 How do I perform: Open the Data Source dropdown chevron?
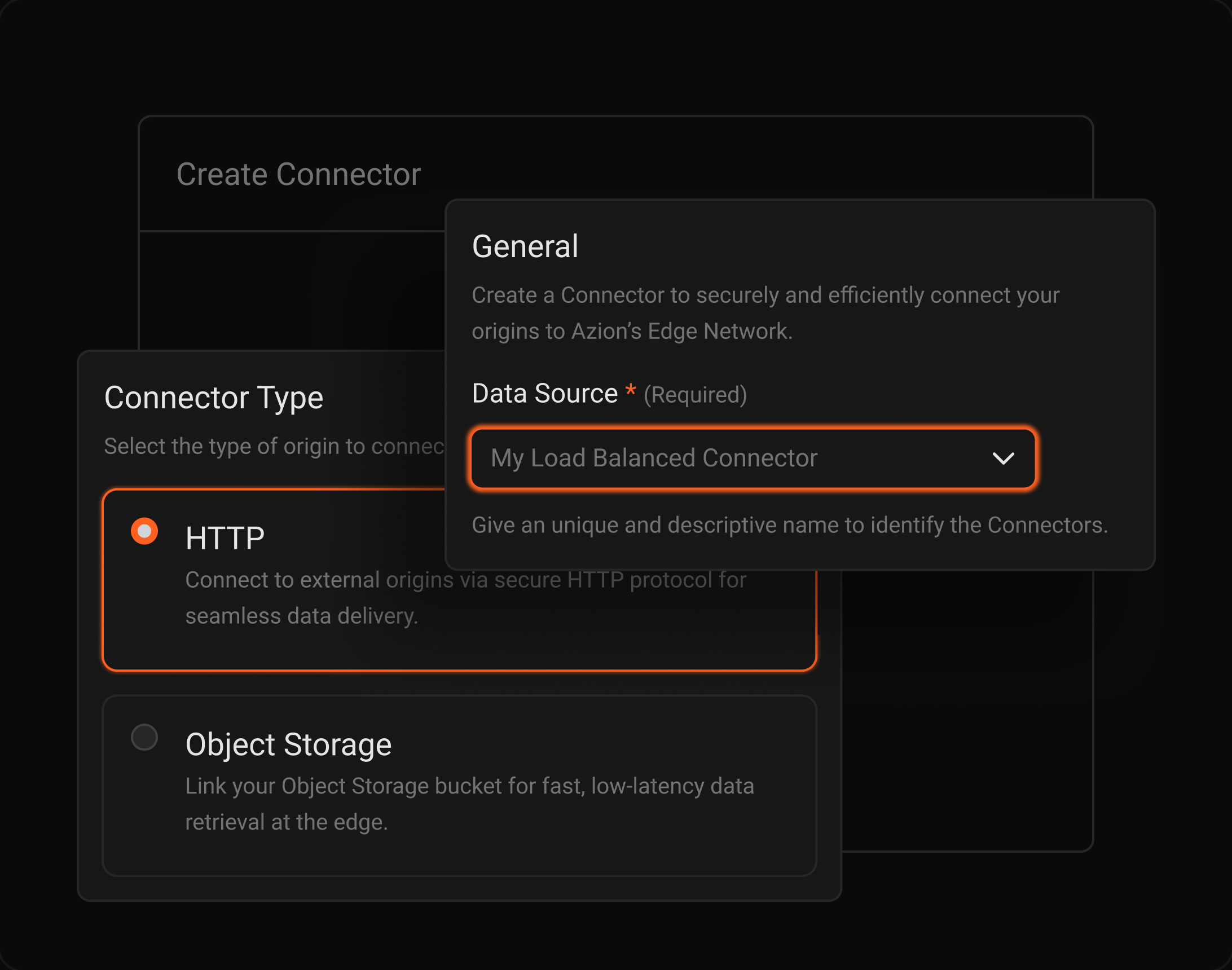pyautogui.click(x=1003, y=458)
